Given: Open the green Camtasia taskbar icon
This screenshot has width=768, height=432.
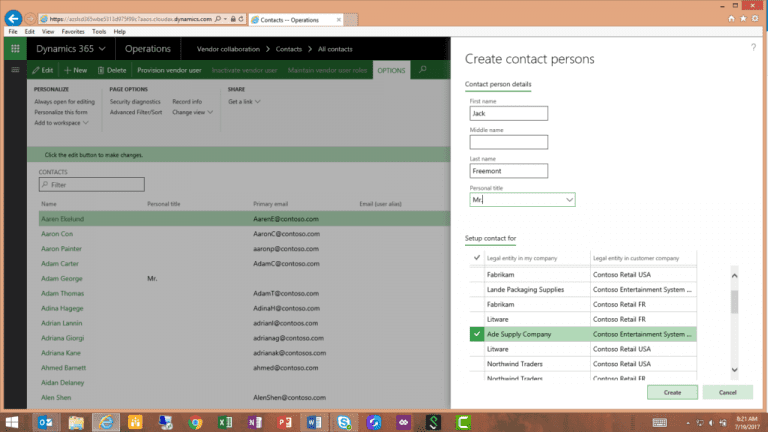Looking at the screenshot, I should (x=463, y=422).
